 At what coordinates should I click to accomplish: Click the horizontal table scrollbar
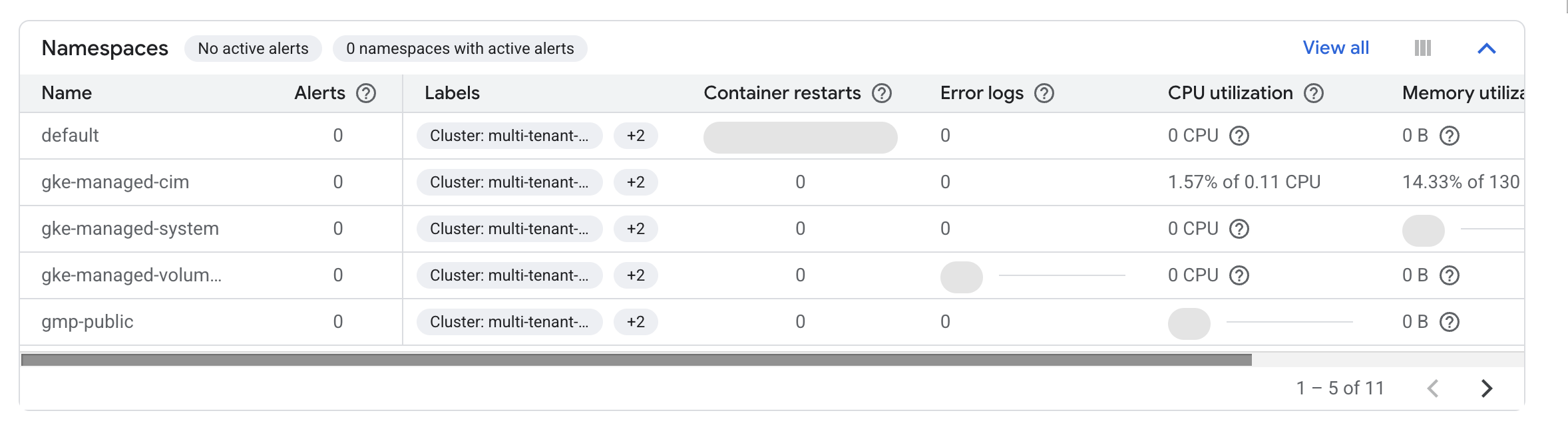(x=636, y=360)
